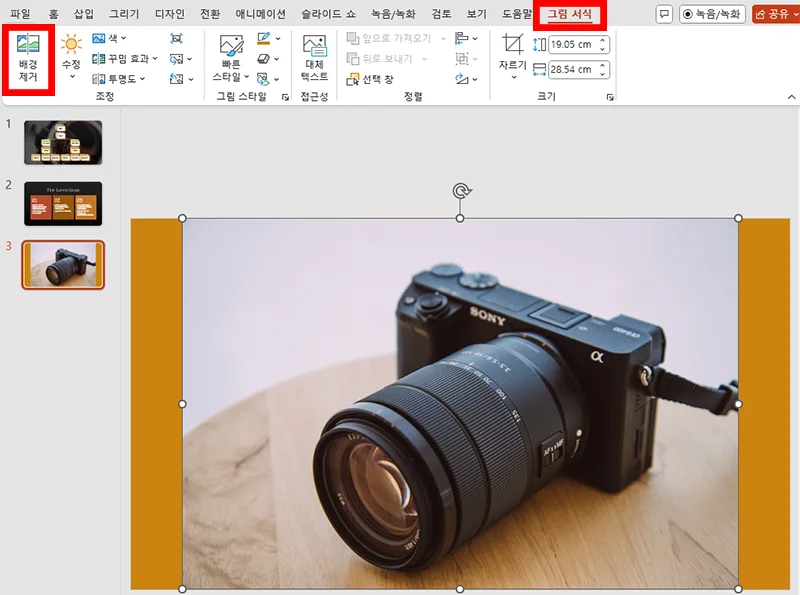Click the Group objects icon

click(462, 59)
